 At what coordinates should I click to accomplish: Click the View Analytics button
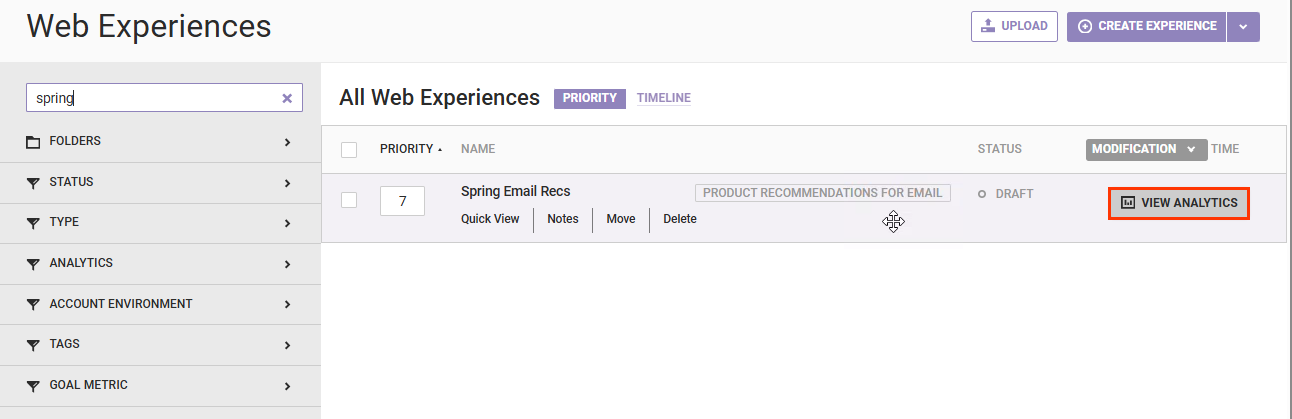(1179, 203)
